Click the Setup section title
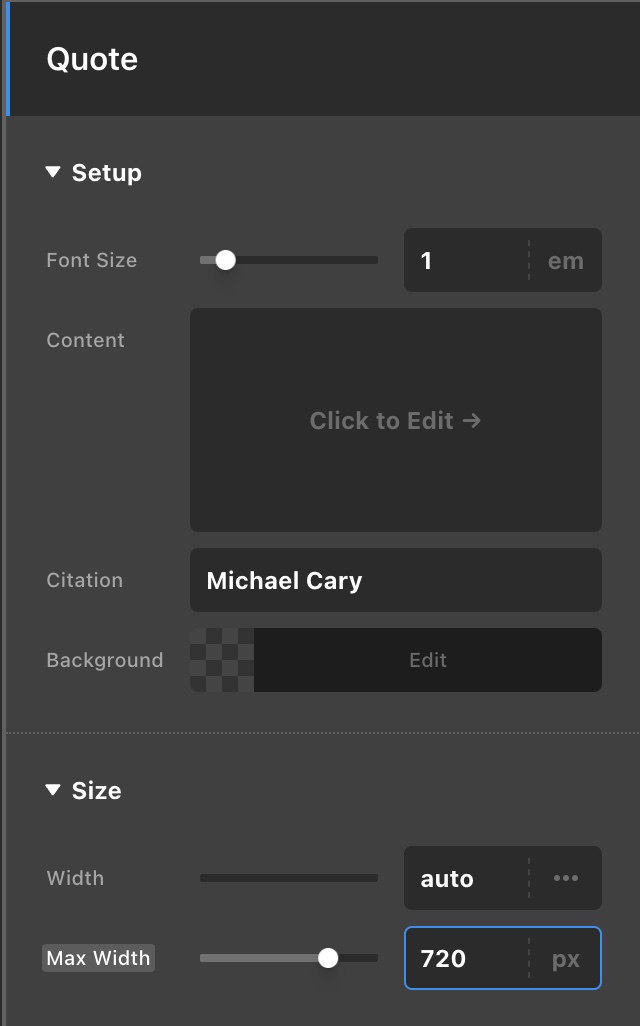Image resolution: width=640 pixels, height=1026 pixels. [107, 173]
